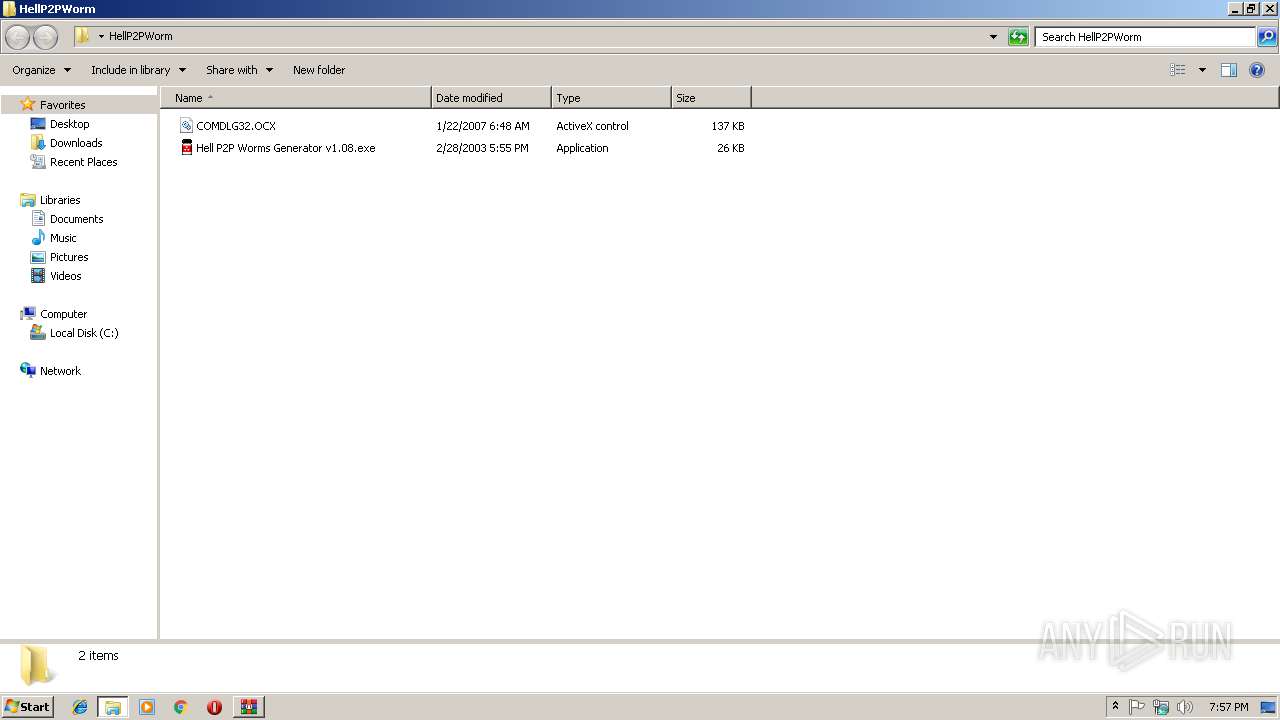Click the search magnifier icon

click(x=1267, y=37)
